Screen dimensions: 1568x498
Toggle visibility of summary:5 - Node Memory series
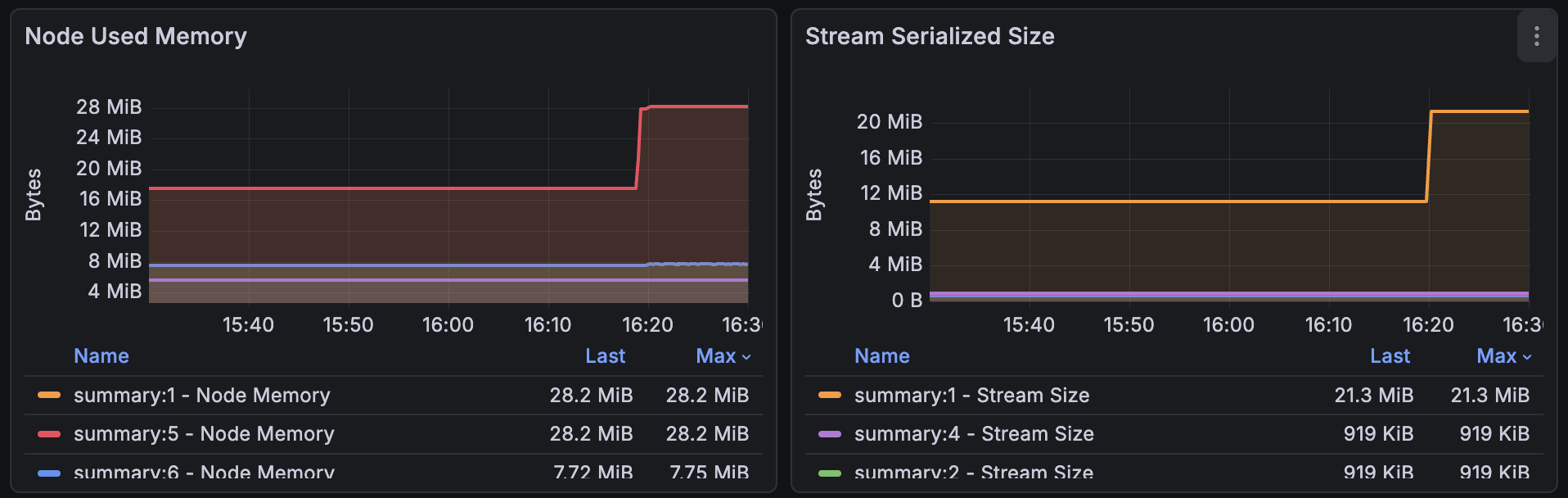click(204, 434)
